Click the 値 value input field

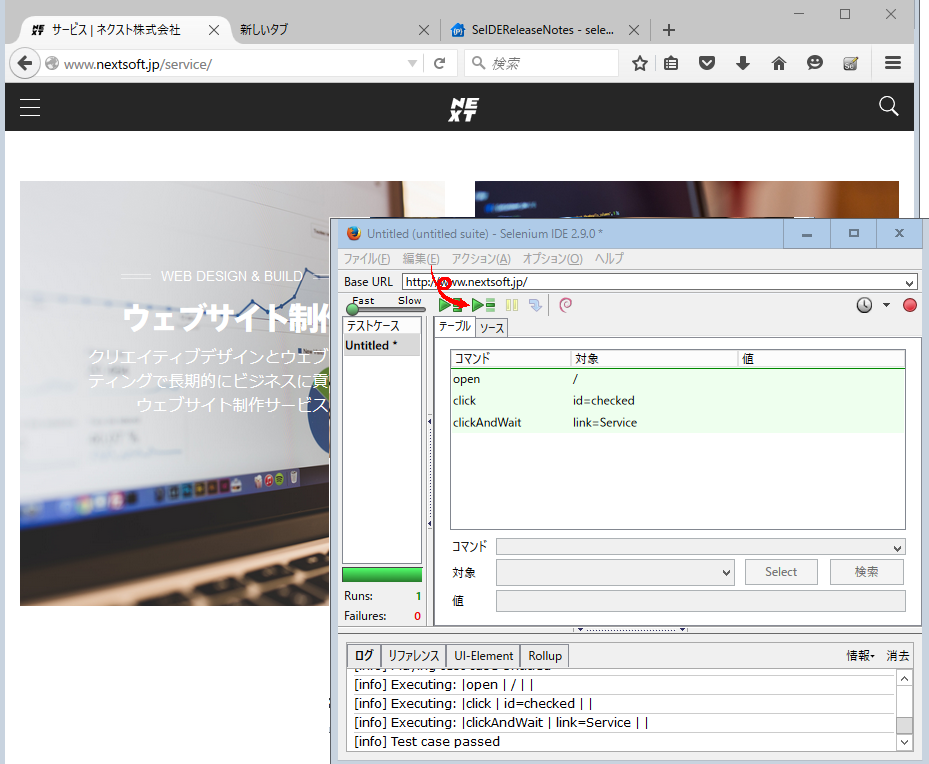pos(700,601)
